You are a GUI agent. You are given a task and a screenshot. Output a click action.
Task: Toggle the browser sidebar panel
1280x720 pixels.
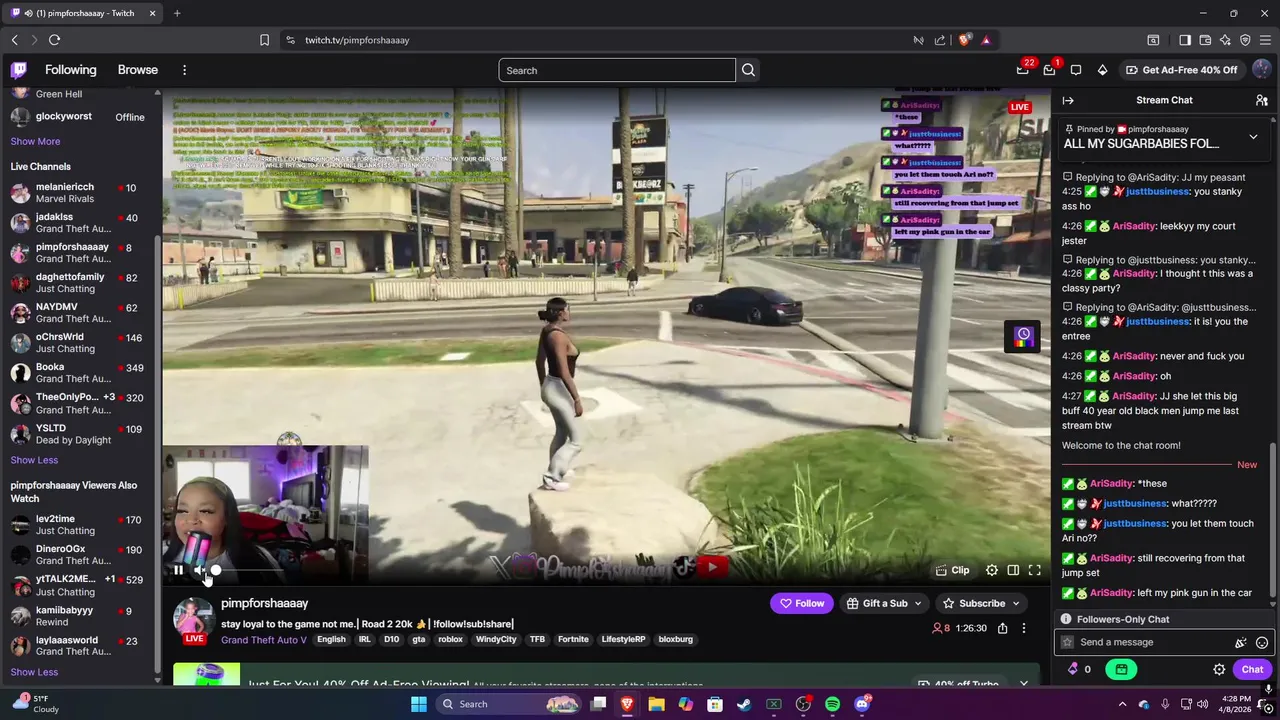click(x=1185, y=40)
